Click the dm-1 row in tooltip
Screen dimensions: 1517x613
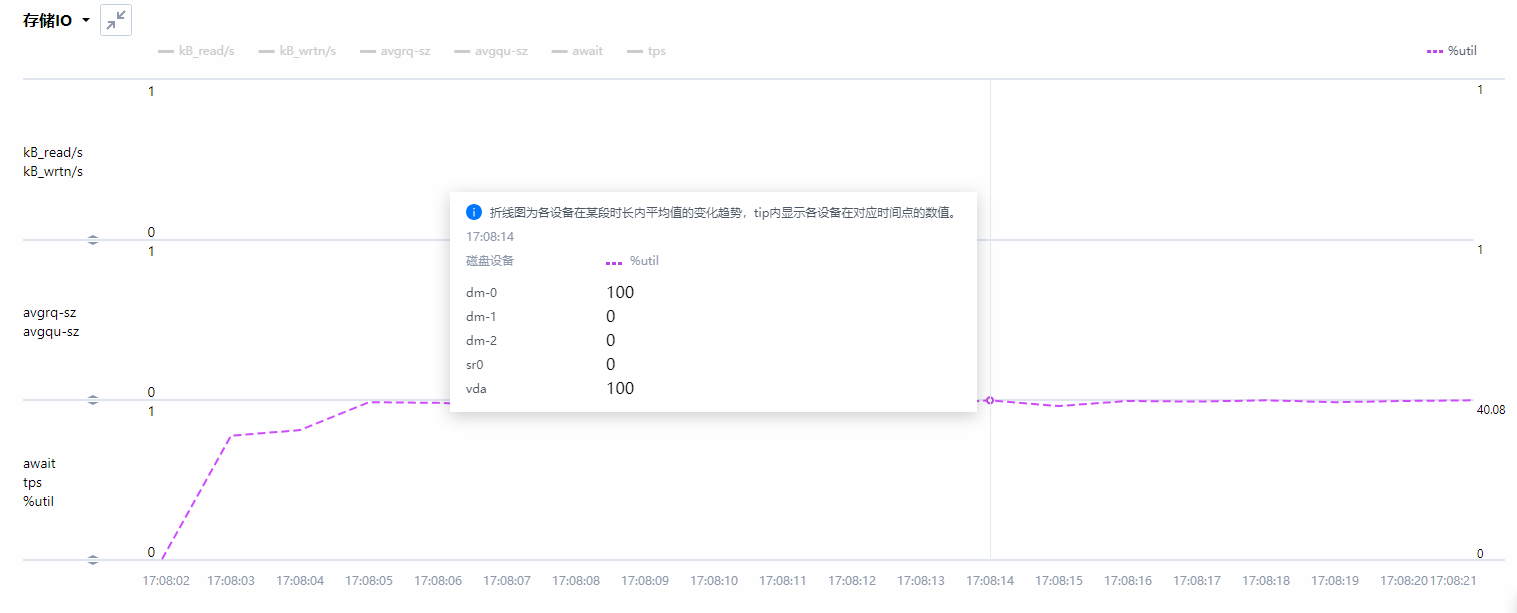[712, 317]
